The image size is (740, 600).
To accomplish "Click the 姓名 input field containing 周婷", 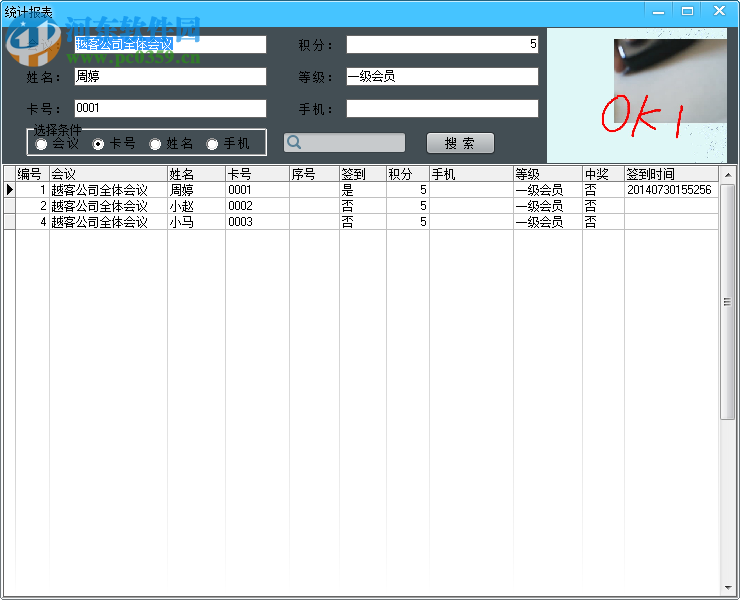I will (170, 76).
